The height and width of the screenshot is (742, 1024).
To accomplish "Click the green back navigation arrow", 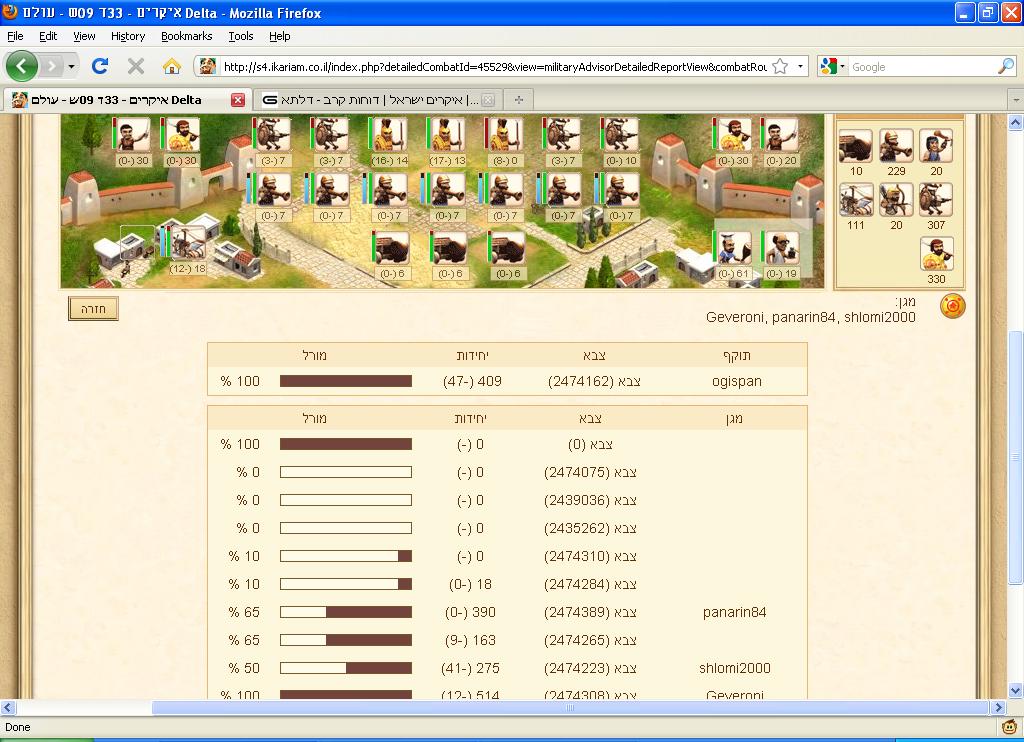I will (22, 67).
